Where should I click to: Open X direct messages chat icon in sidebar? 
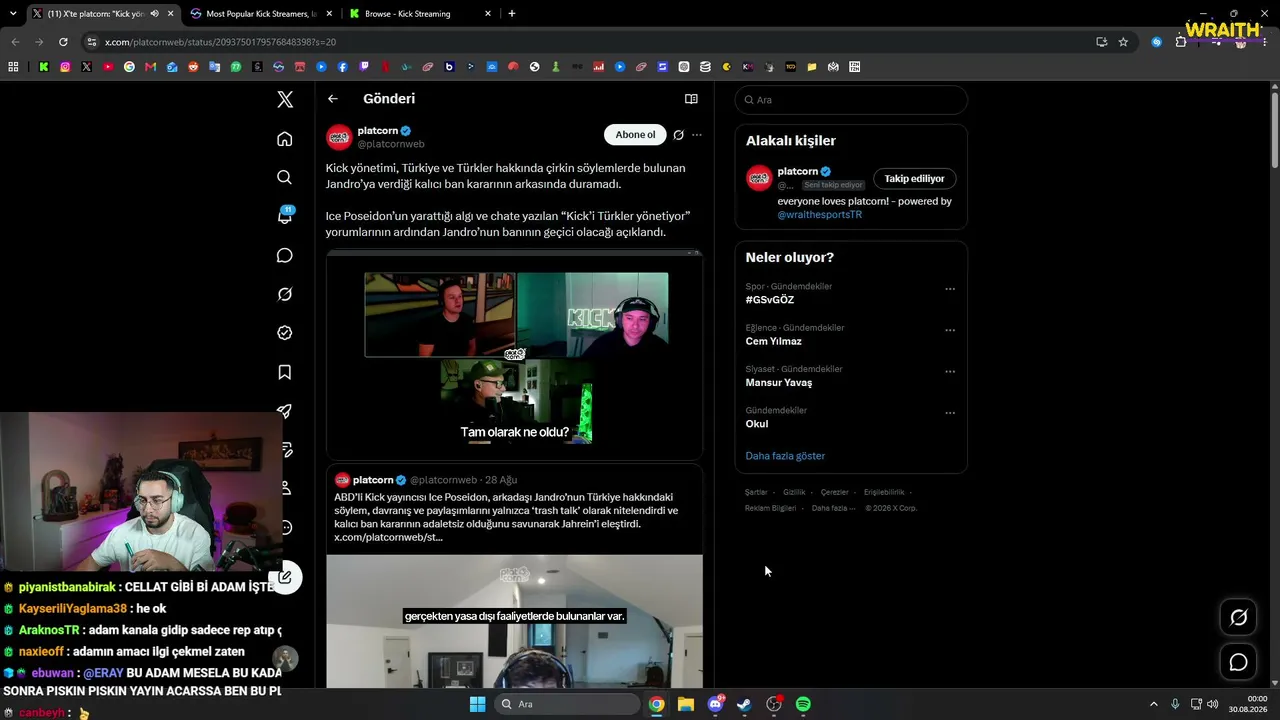pos(285,255)
